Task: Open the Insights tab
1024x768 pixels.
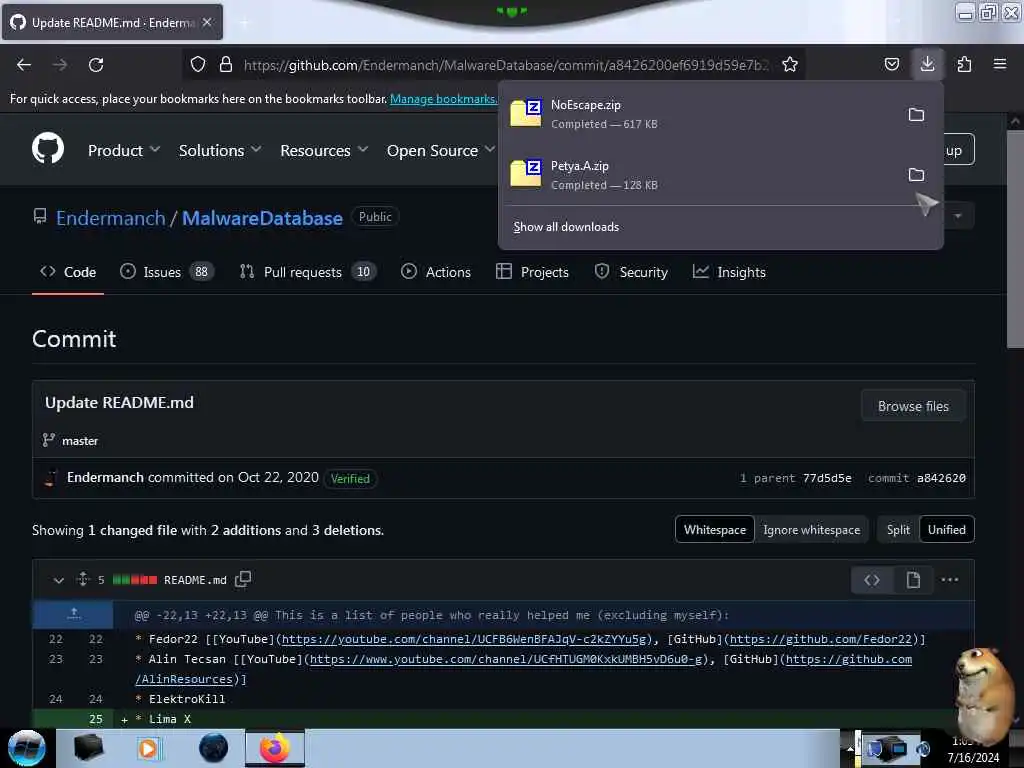Action: coord(729,272)
